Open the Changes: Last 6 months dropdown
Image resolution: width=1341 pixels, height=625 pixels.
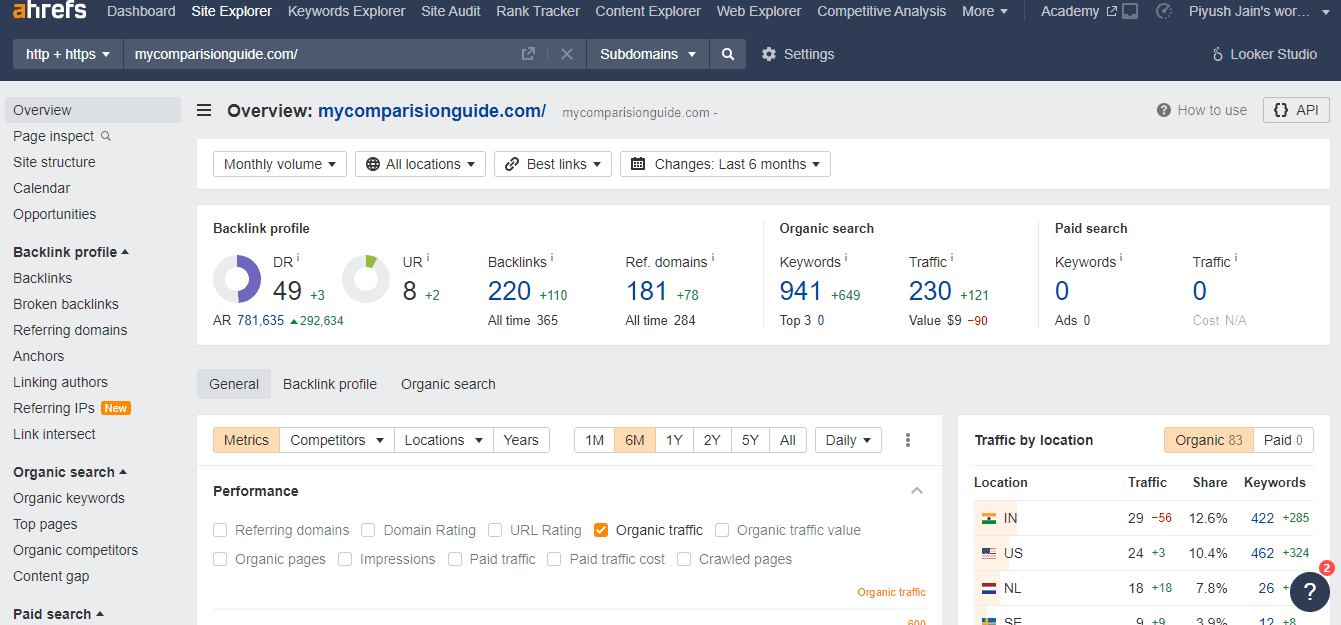tap(725, 164)
